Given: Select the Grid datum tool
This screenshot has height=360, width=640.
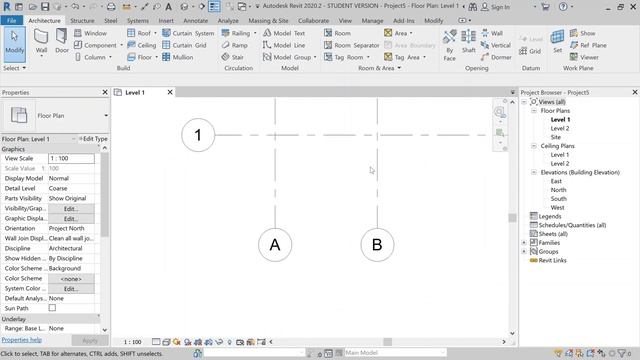Looking at the screenshot, I should (530, 51).
